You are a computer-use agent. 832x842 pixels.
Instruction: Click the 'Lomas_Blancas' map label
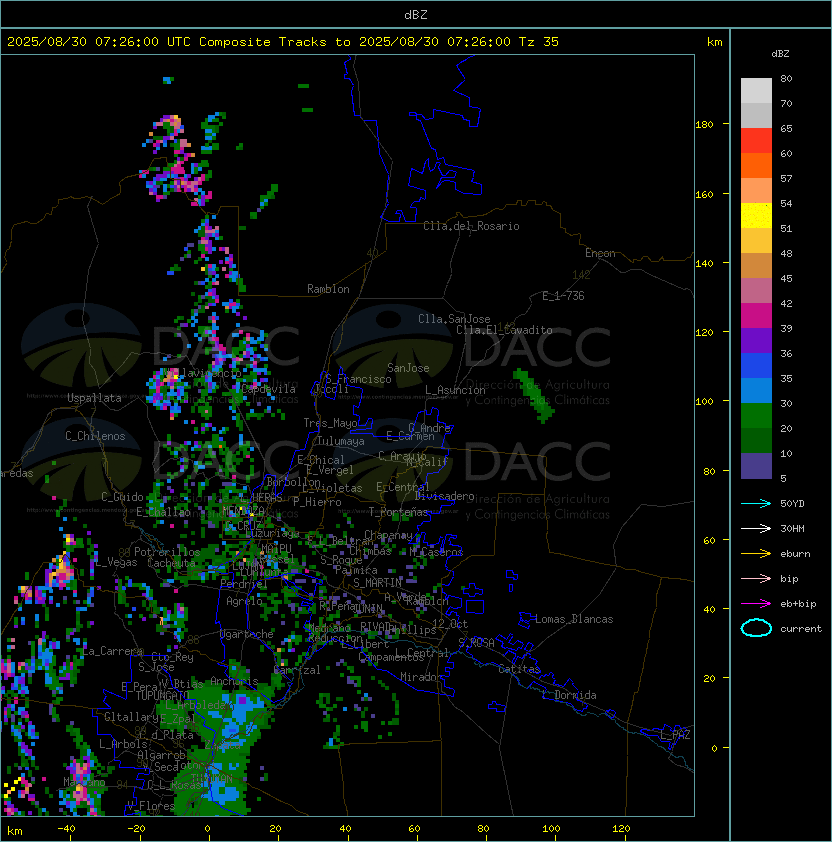coord(574,619)
